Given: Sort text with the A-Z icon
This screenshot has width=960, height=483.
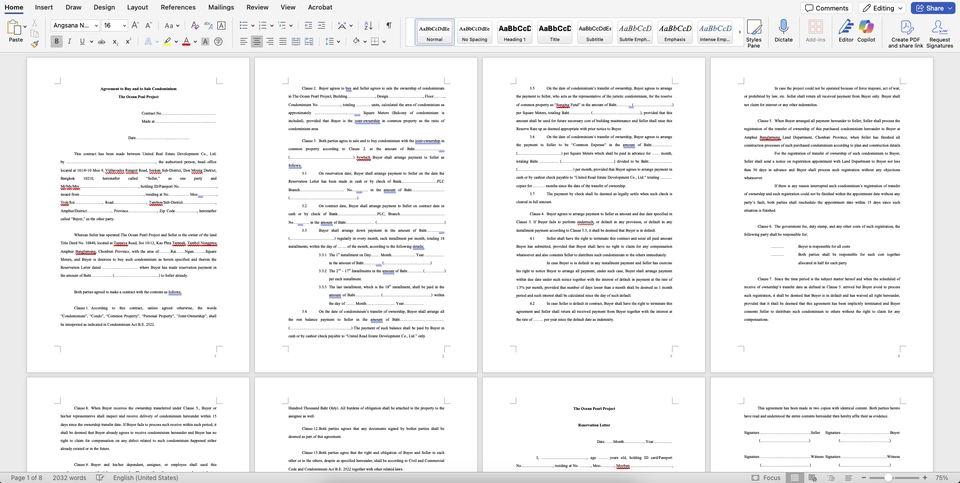Looking at the screenshot, I should [x=368, y=26].
